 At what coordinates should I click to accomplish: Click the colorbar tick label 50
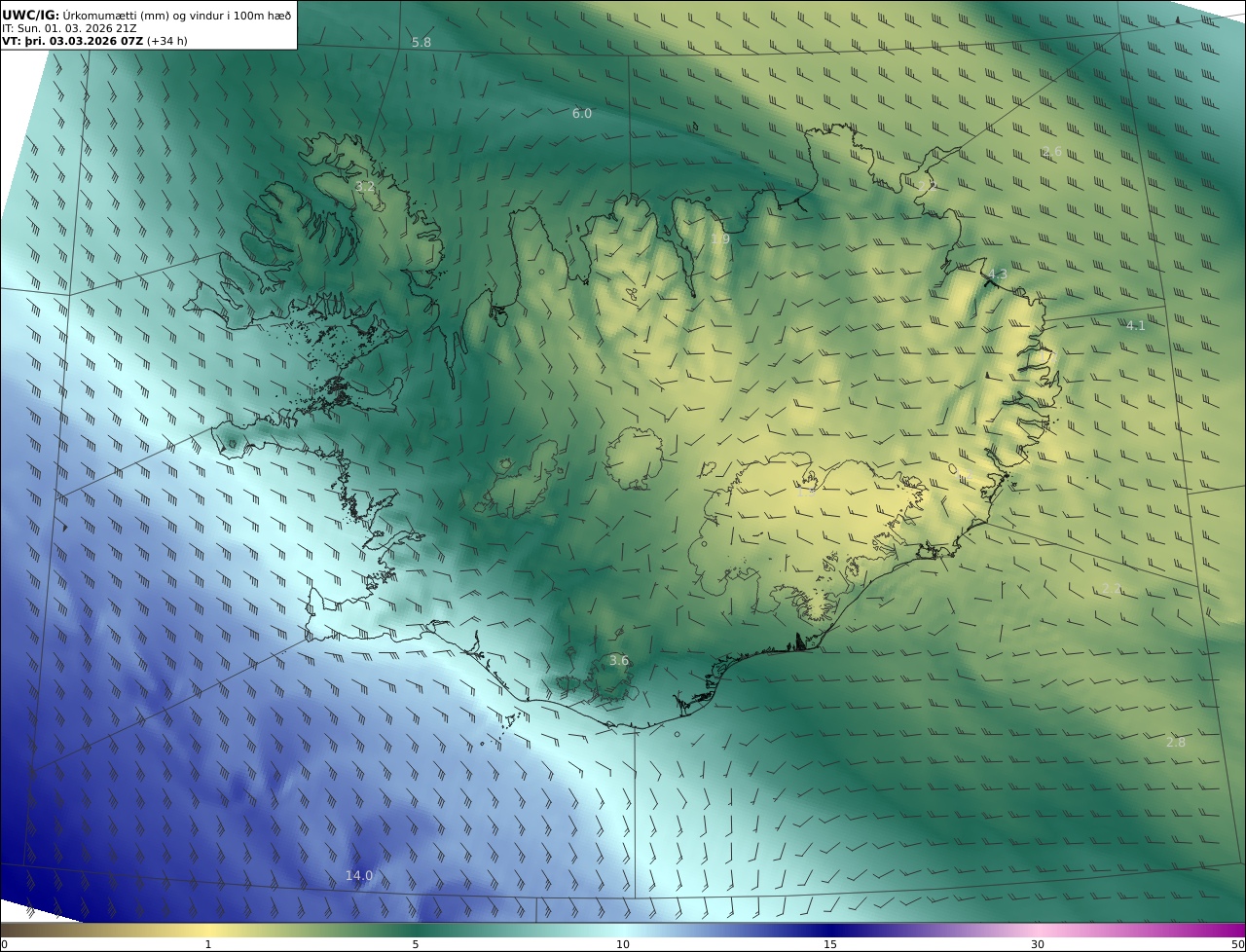(1237, 944)
